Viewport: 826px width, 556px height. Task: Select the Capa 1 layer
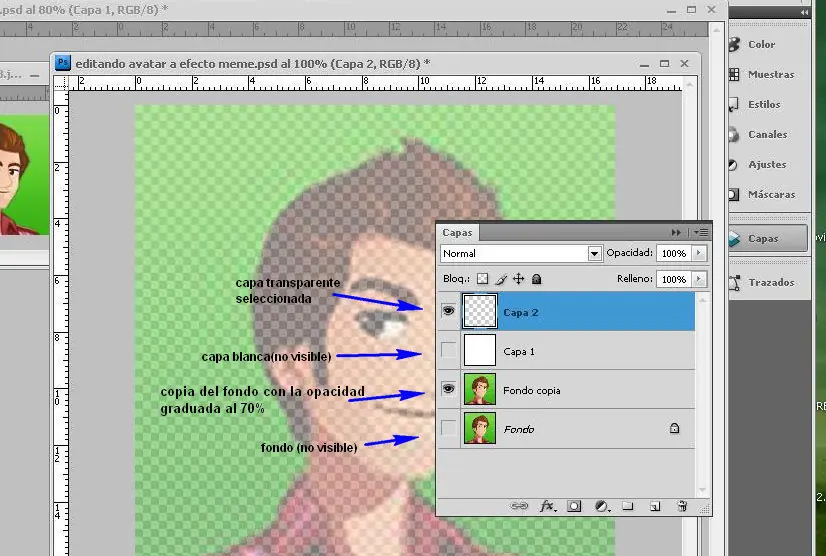(x=566, y=351)
